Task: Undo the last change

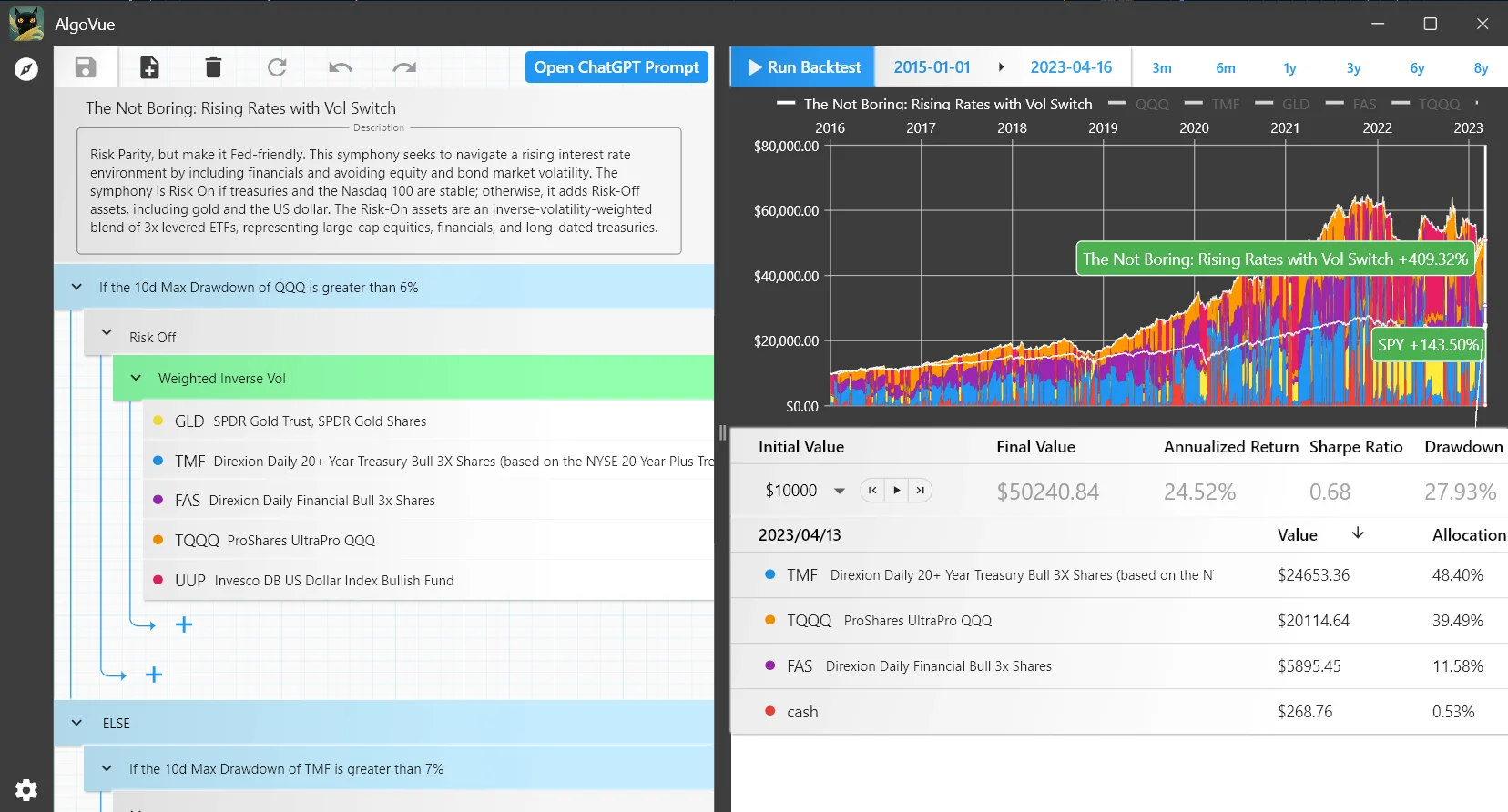Action: (x=341, y=67)
